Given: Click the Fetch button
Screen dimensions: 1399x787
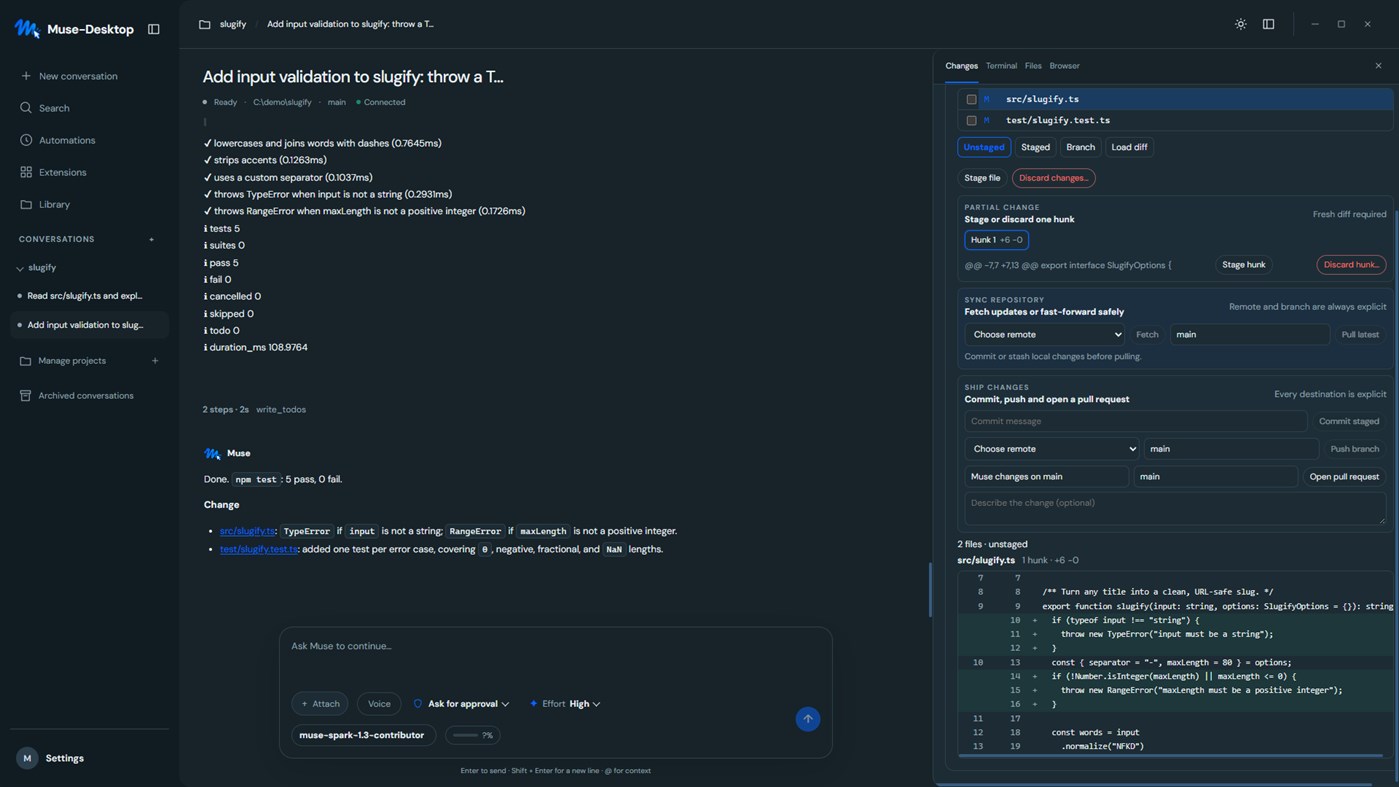Looking at the screenshot, I should tap(1147, 335).
